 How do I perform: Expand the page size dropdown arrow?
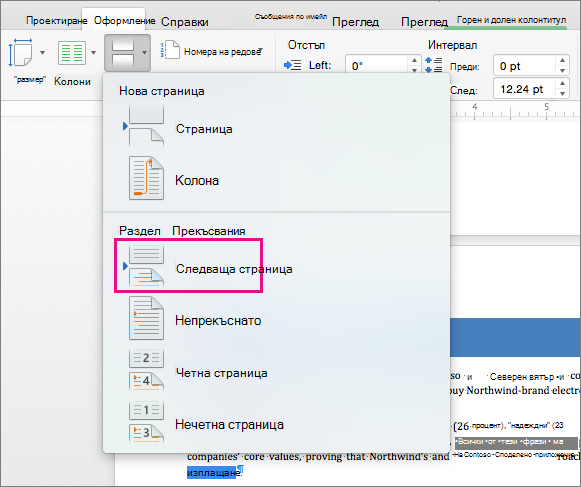43,53
